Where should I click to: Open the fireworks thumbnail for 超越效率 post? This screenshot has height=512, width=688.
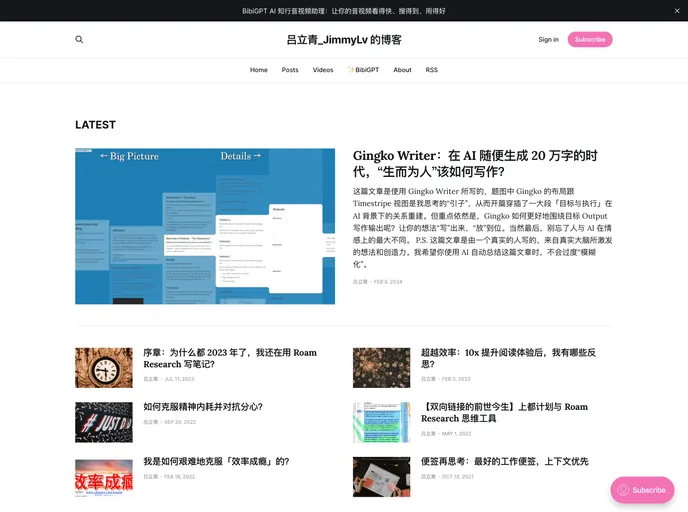(381, 368)
